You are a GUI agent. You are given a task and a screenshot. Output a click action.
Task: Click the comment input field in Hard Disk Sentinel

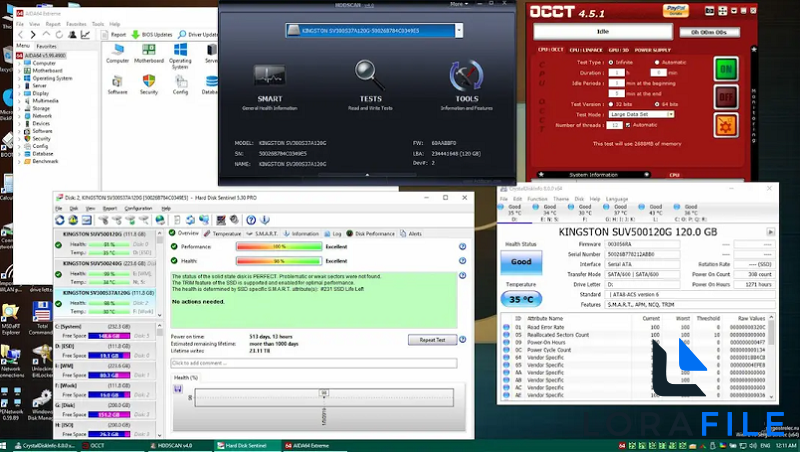tap(314, 363)
